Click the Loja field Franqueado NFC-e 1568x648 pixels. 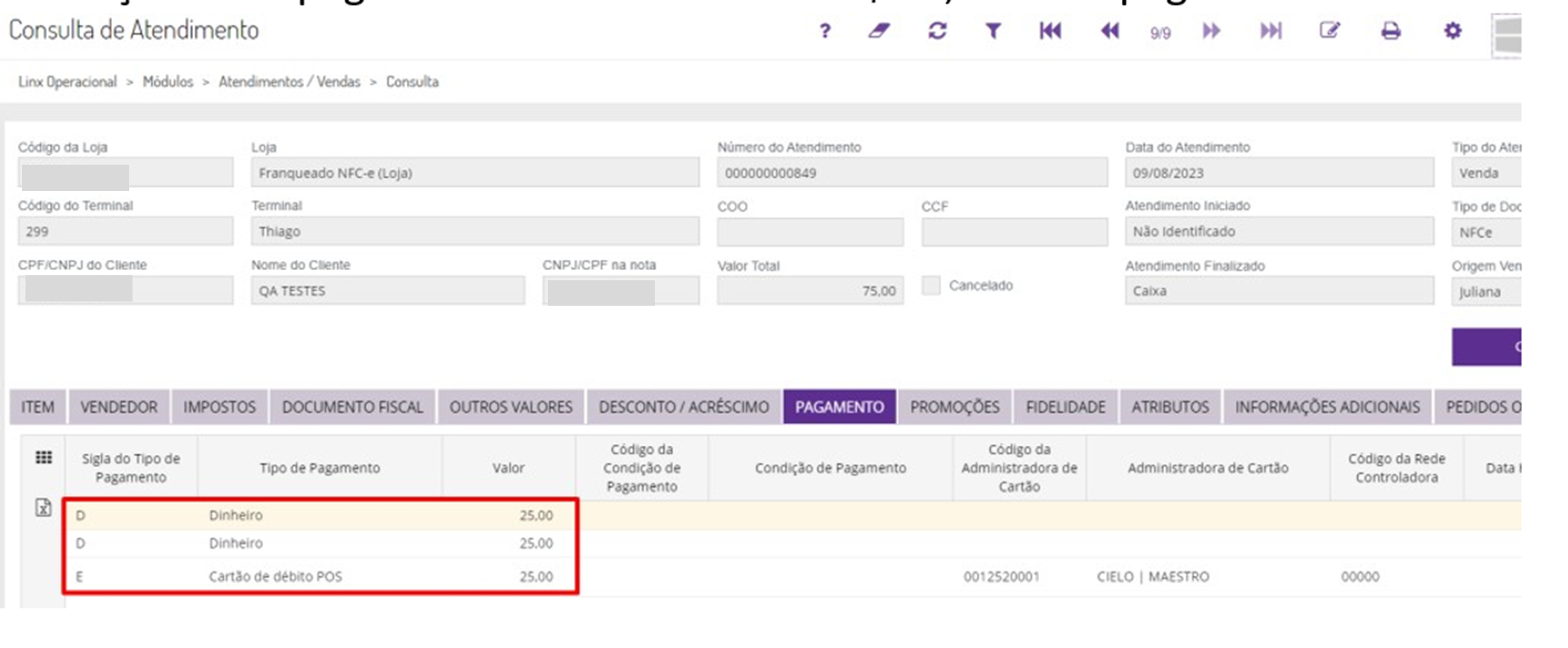[475, 172]
